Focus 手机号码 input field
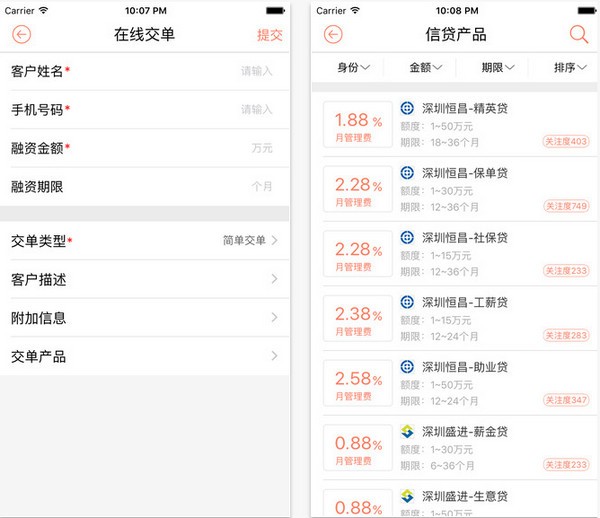Screen dimensions: 600x518 145,110
